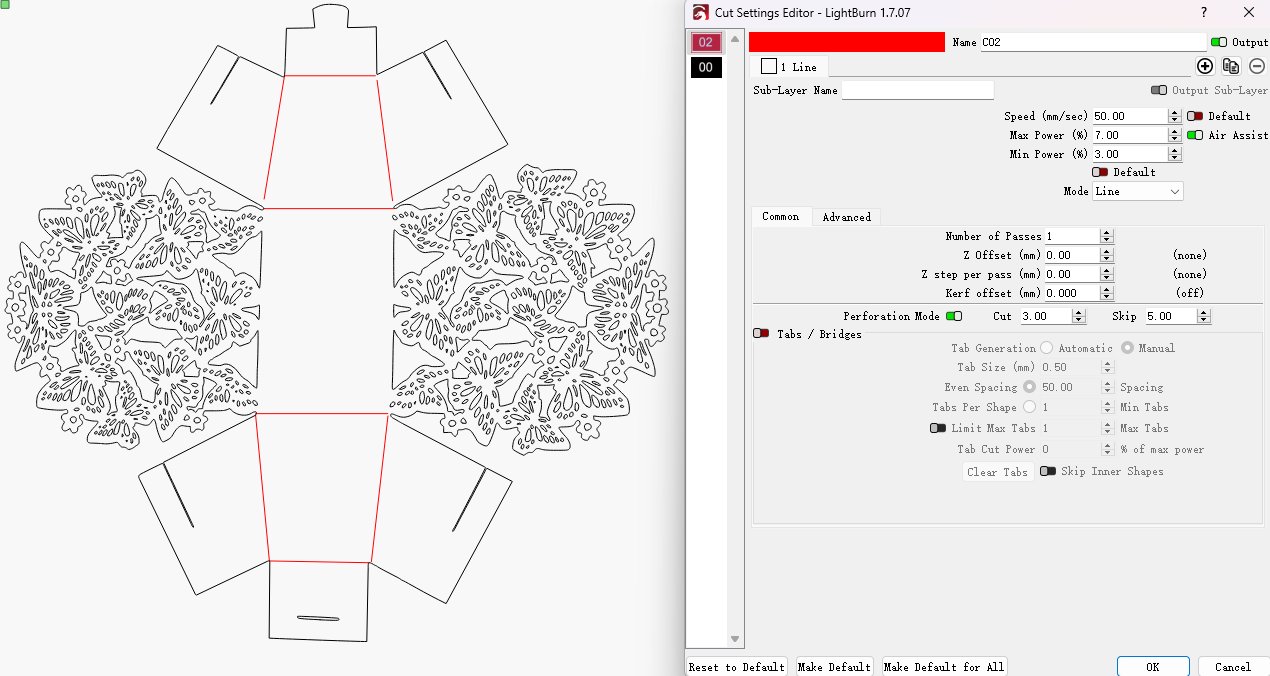Viewport: 1270px width, 676px height.
Task: Toggle the Air Assist switch
Action: pos(1195,135)
